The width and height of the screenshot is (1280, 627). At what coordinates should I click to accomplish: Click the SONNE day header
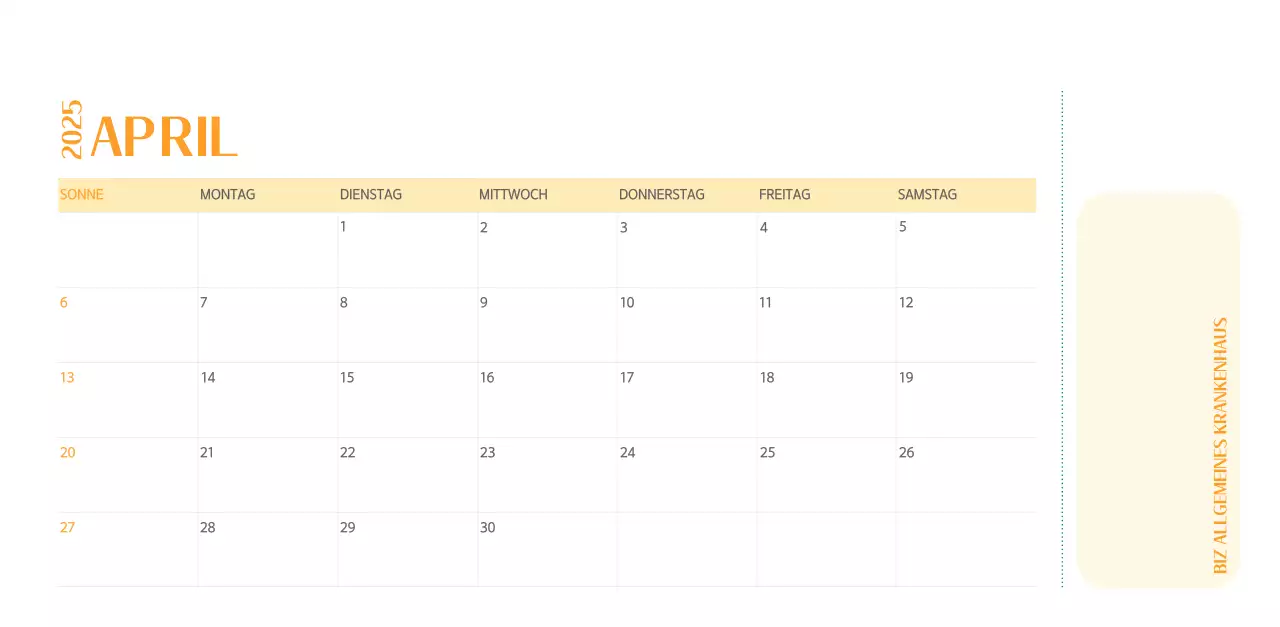[82, 195]
